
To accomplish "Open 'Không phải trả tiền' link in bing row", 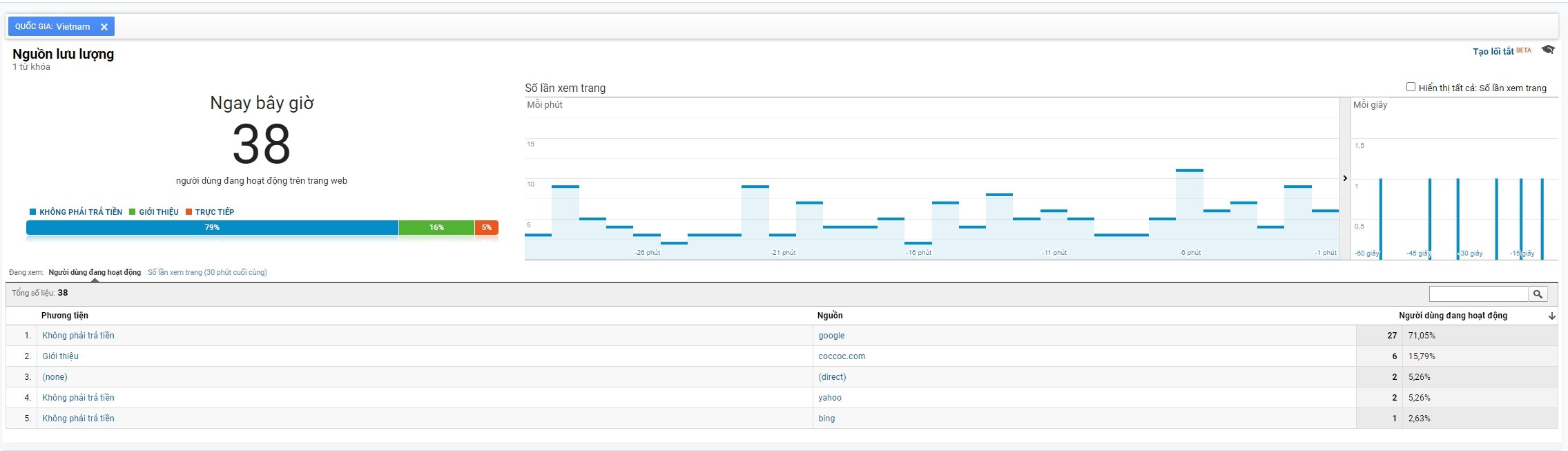I will coord(78,419).
